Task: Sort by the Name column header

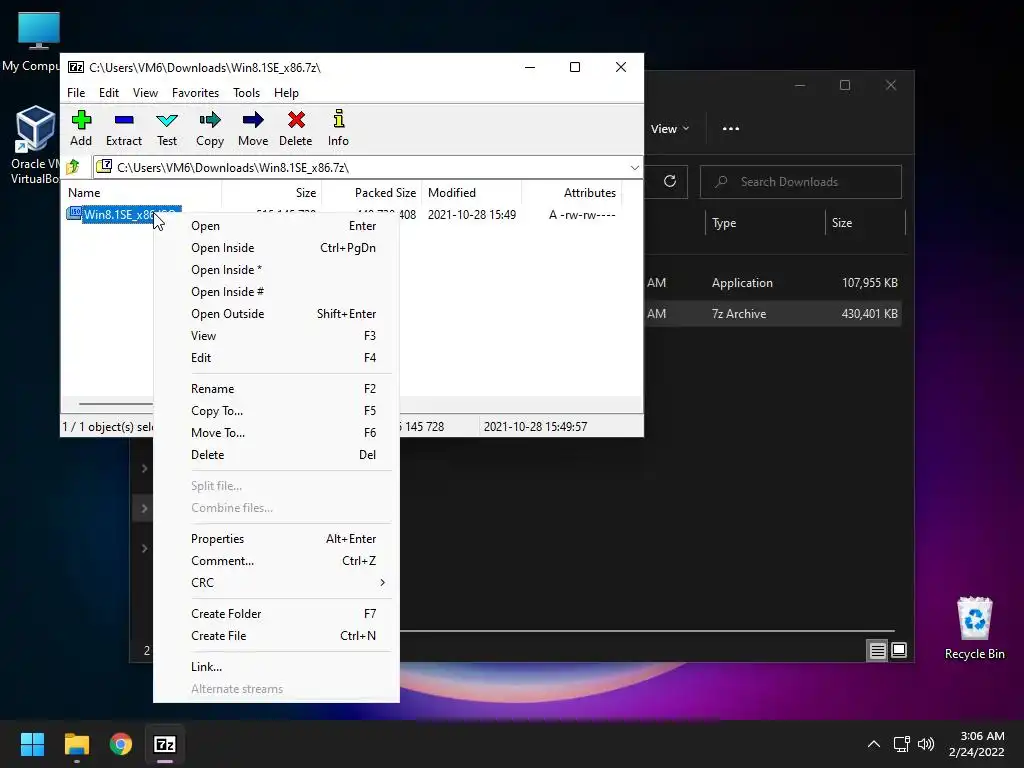Action: [x=142, y=193]
